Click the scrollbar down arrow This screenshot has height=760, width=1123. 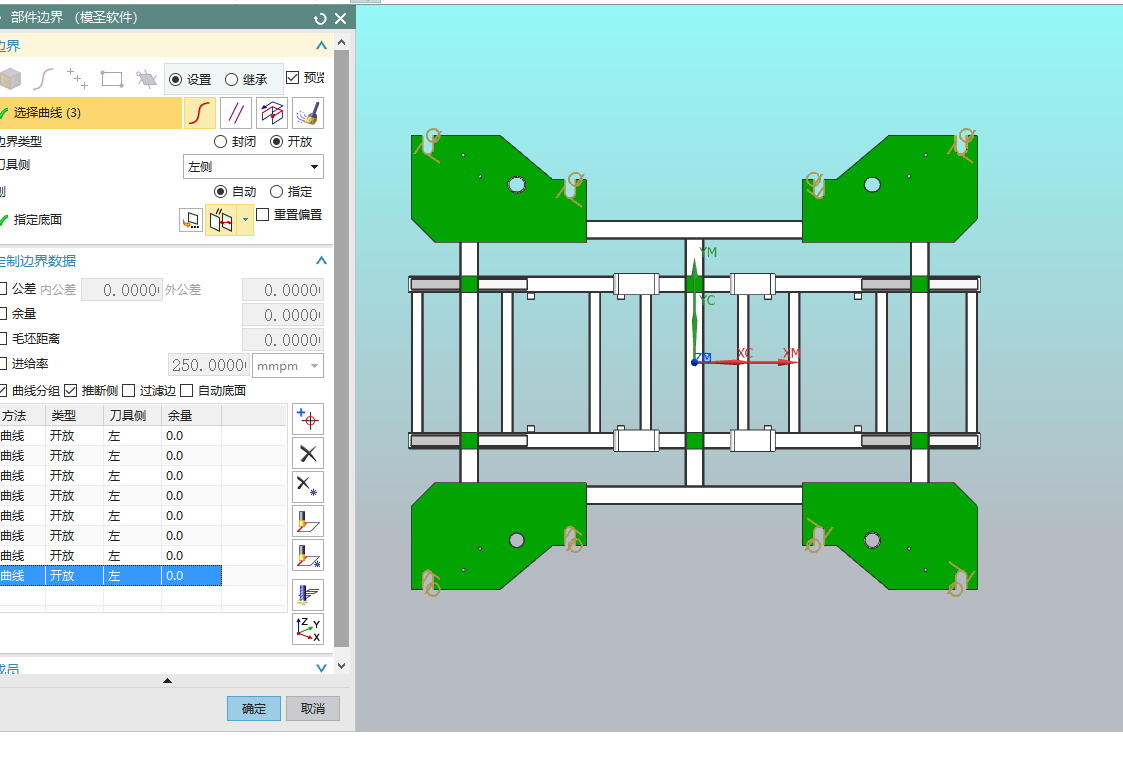click(342, 665)
